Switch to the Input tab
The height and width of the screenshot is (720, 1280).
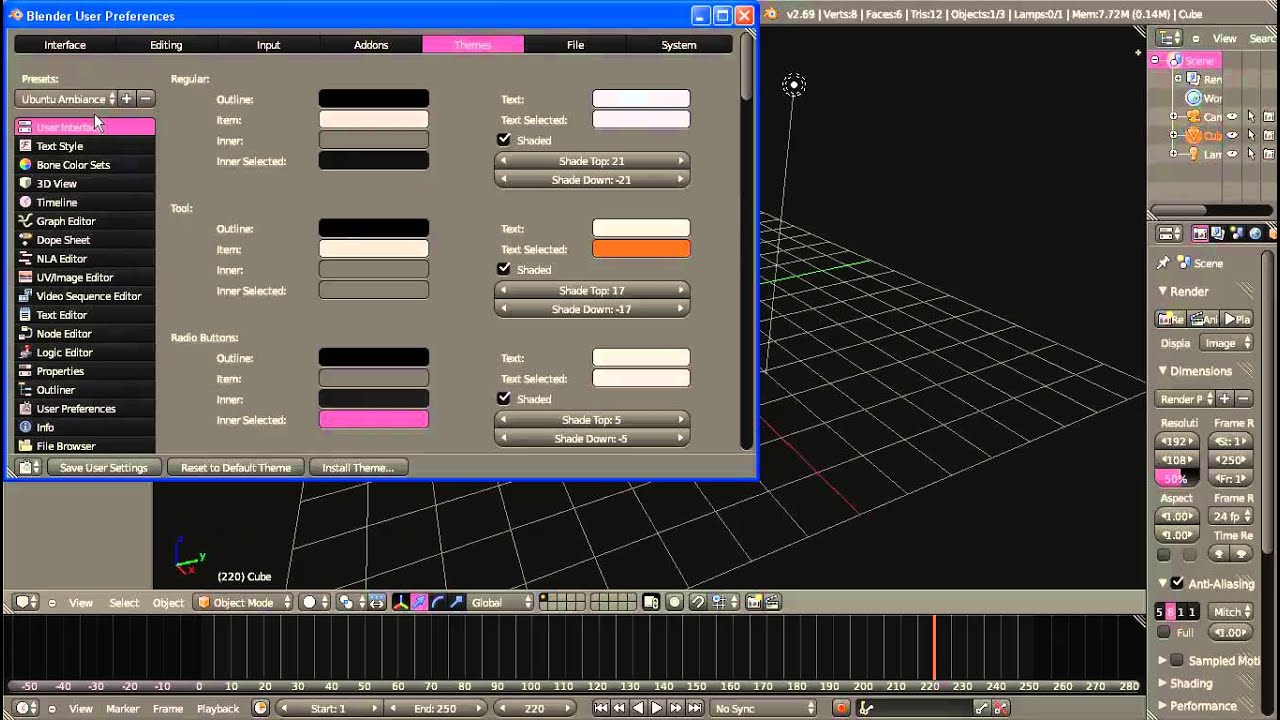[268, 45]
